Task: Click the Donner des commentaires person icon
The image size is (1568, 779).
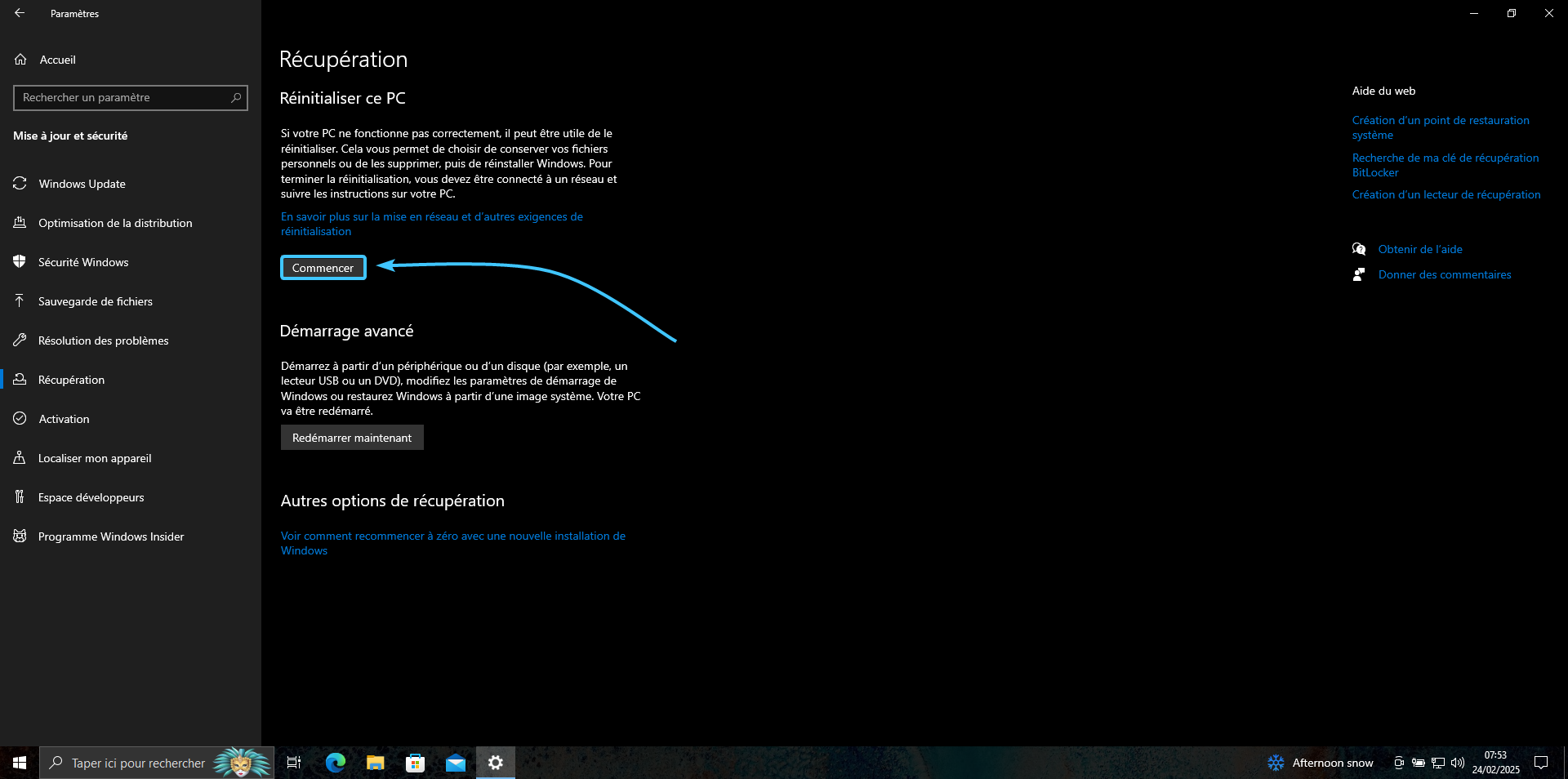Action: click(x=1359, y=274)
